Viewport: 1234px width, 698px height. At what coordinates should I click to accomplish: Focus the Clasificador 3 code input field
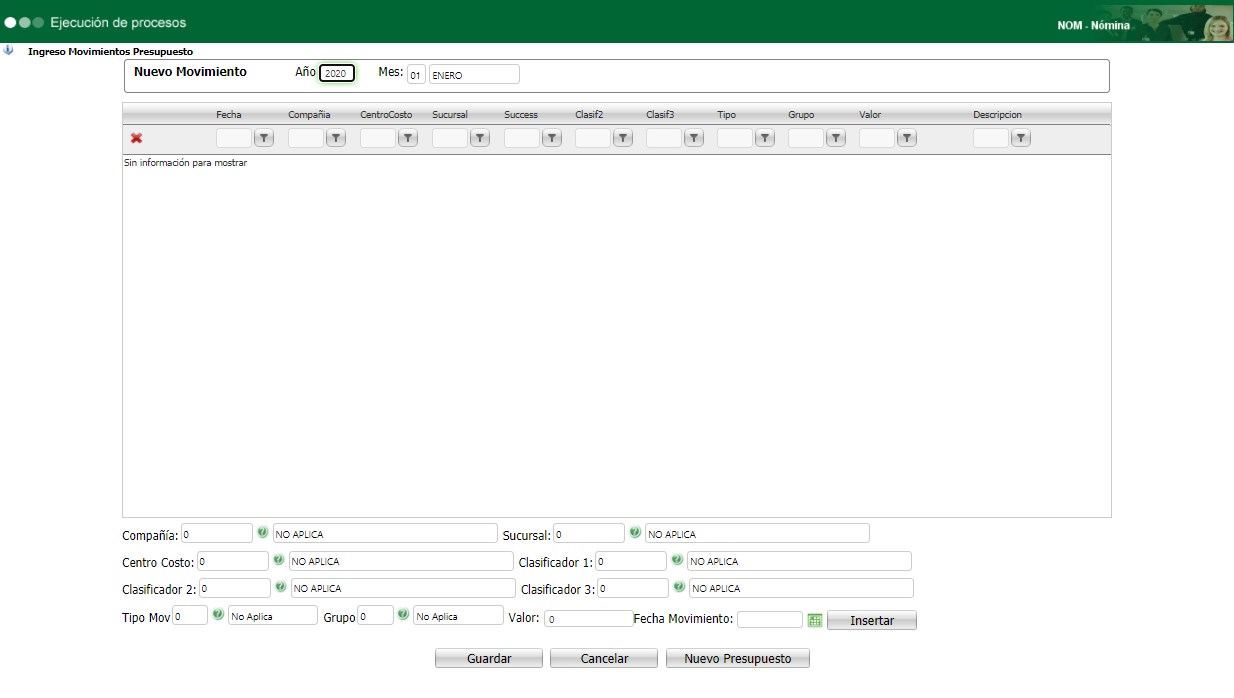(x=633, y=588)
